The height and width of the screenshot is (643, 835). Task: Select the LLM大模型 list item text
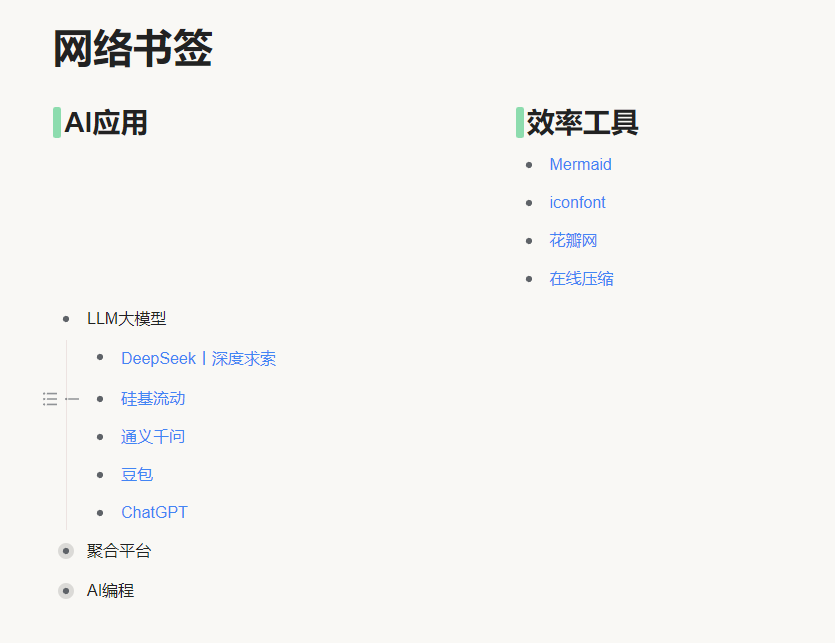pos(127,319)
